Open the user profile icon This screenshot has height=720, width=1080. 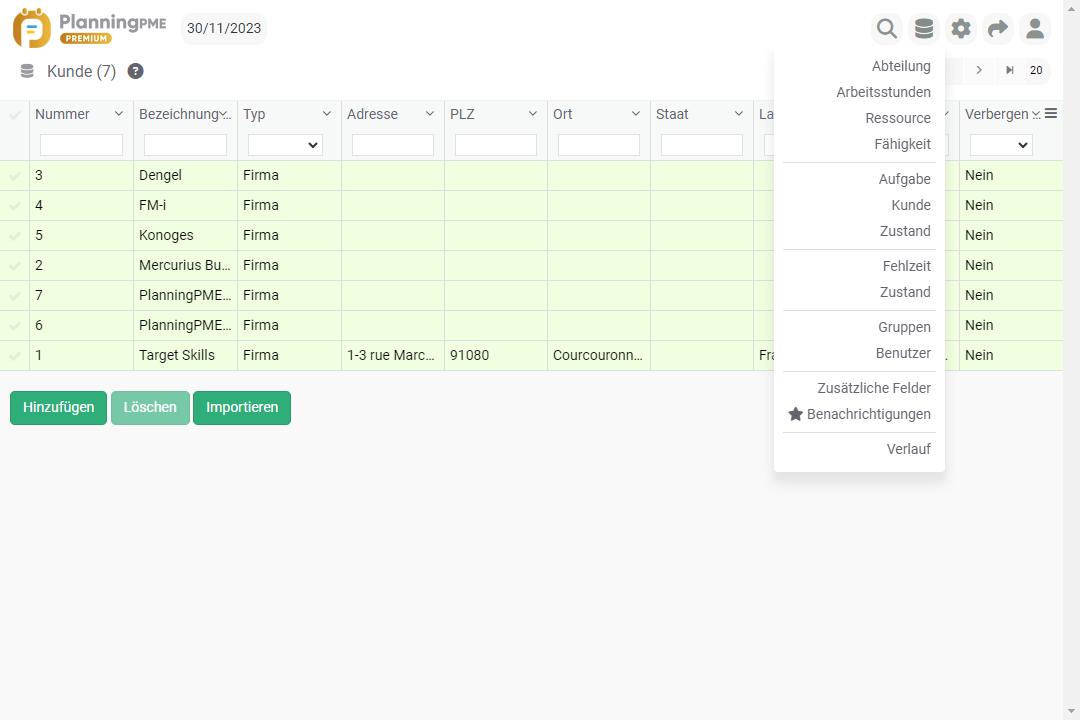click(x=1035, y=29)
